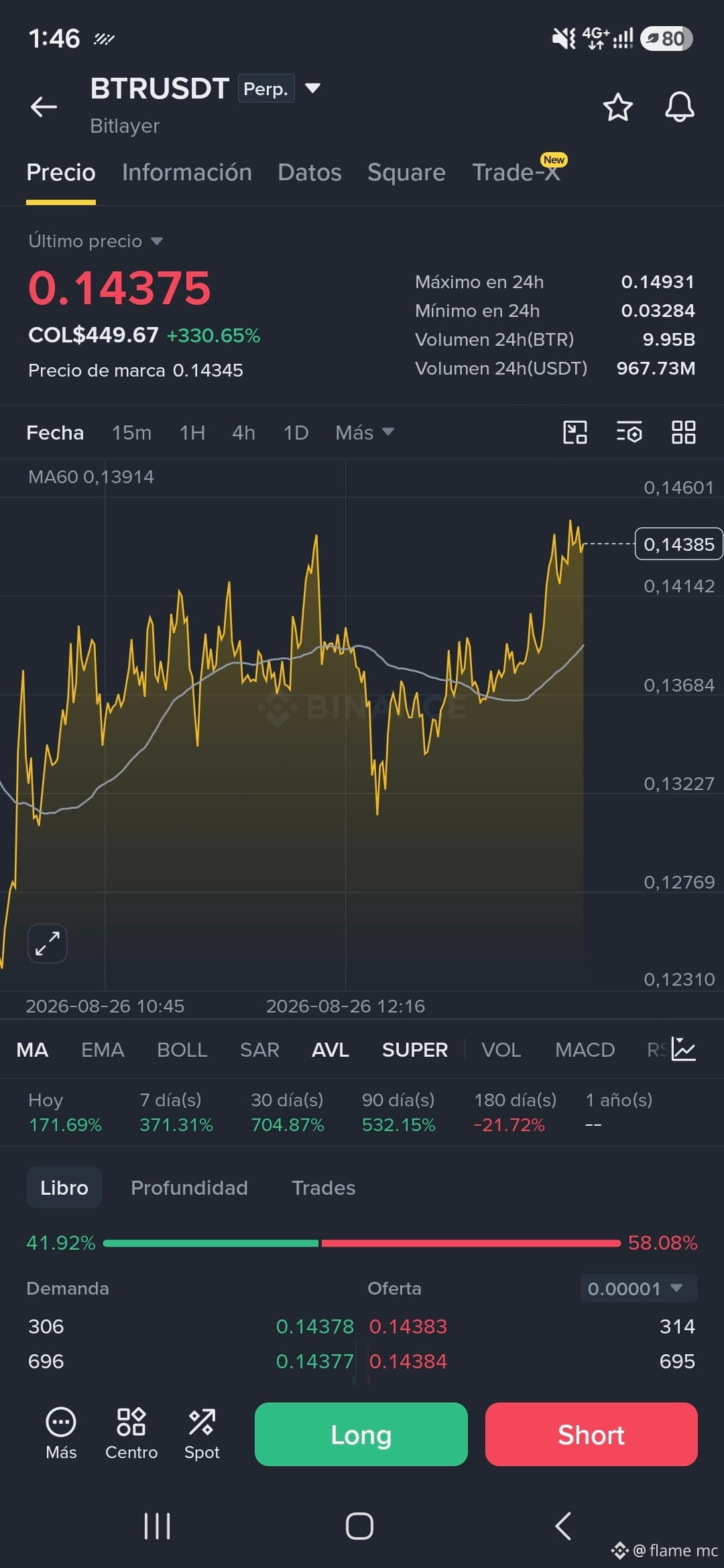Open price alert bell icon
Viewport: 724px width, 1568px height.
pyautogui.click(x=679, y=107)
